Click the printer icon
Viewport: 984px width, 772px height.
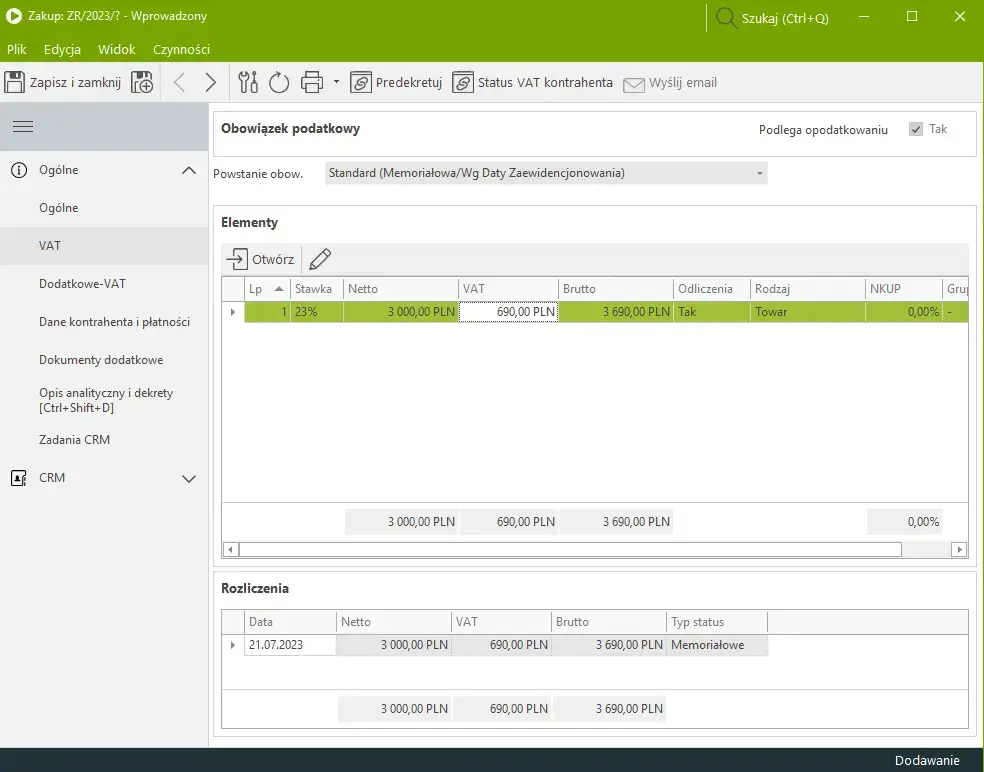point(312,83)
